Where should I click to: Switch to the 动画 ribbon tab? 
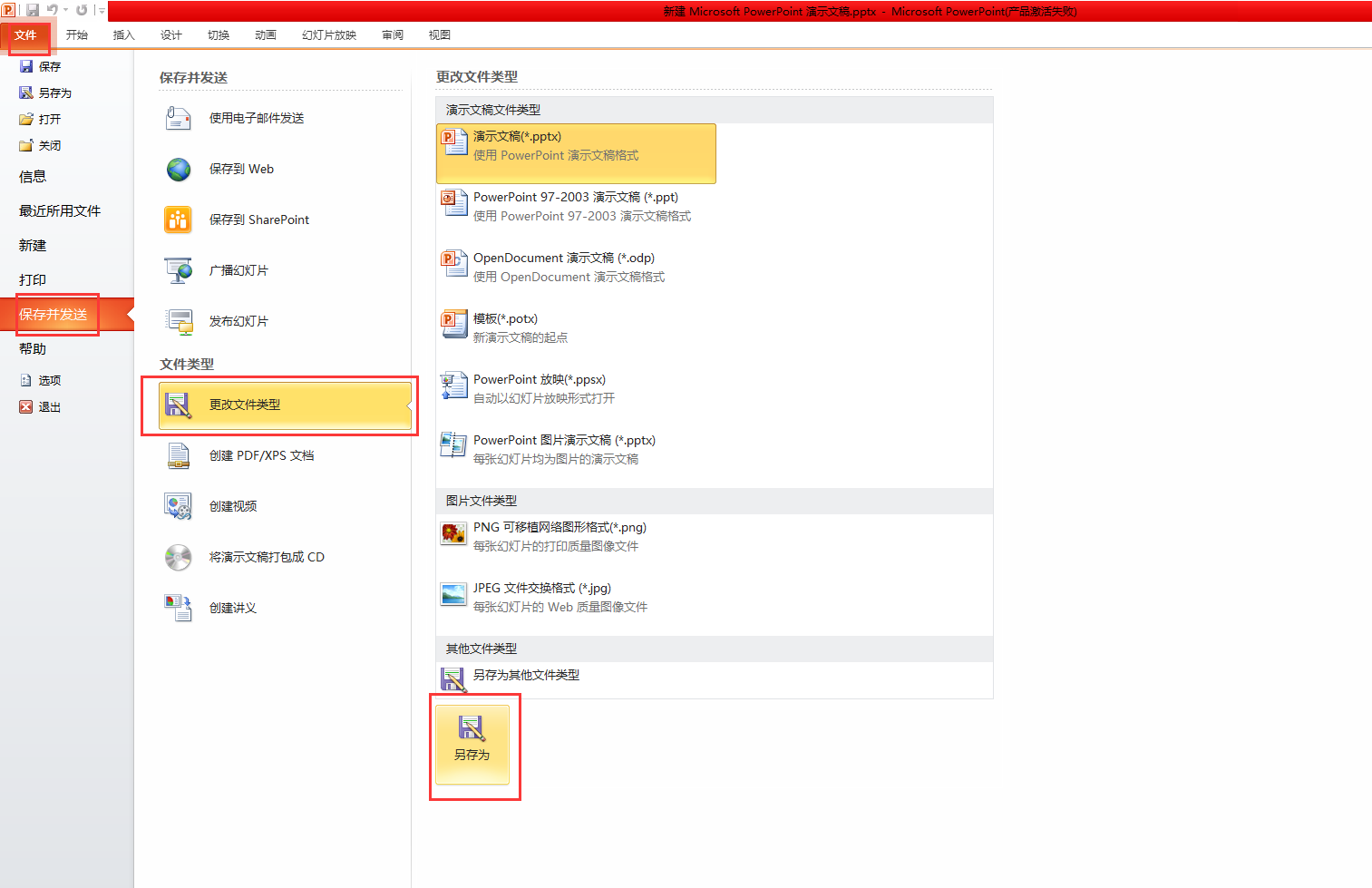click(266, 34)
